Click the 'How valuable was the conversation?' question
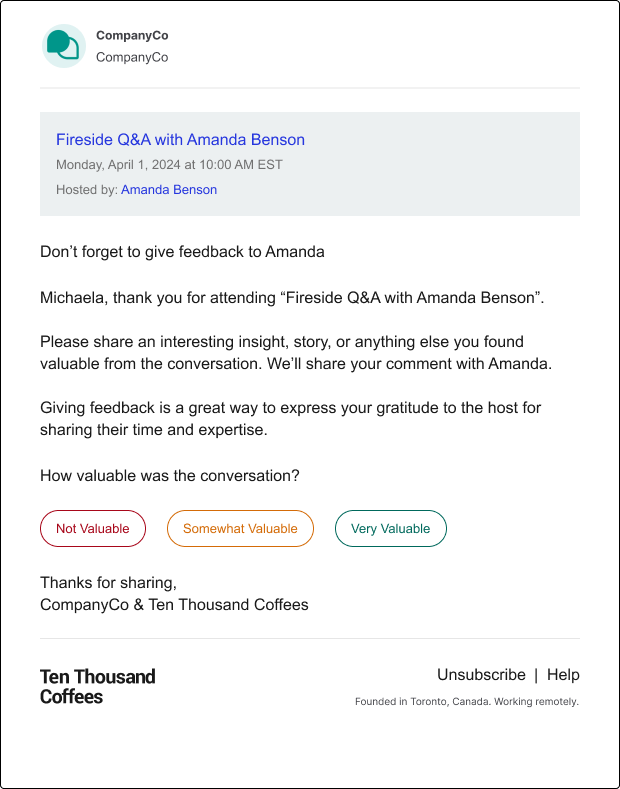Image resolution: width=620 pixels, height=789 pixels. tap(170, 476)
